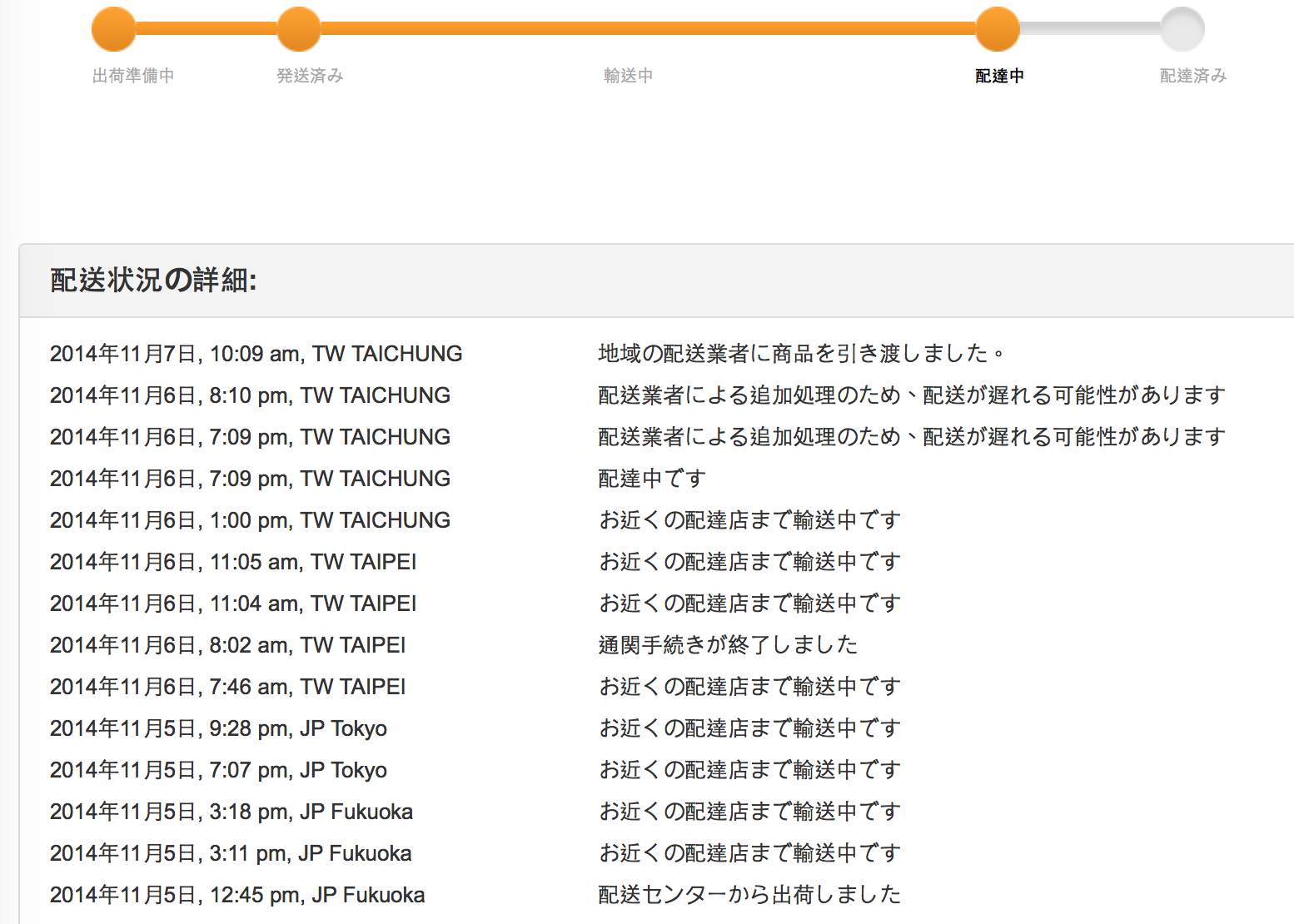Select the 2014年11月7日 10:09 am TW TAICHUNG entry

[256, 354]
